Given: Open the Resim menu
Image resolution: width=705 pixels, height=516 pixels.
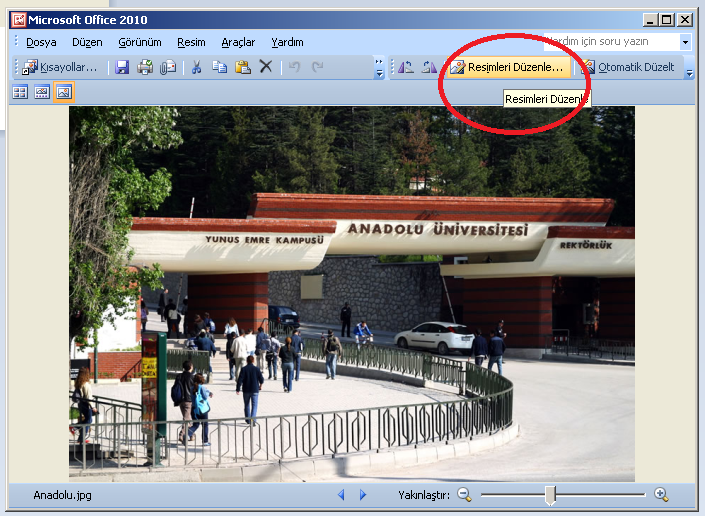Looking at the screenshot, I should tap(191, 42).
